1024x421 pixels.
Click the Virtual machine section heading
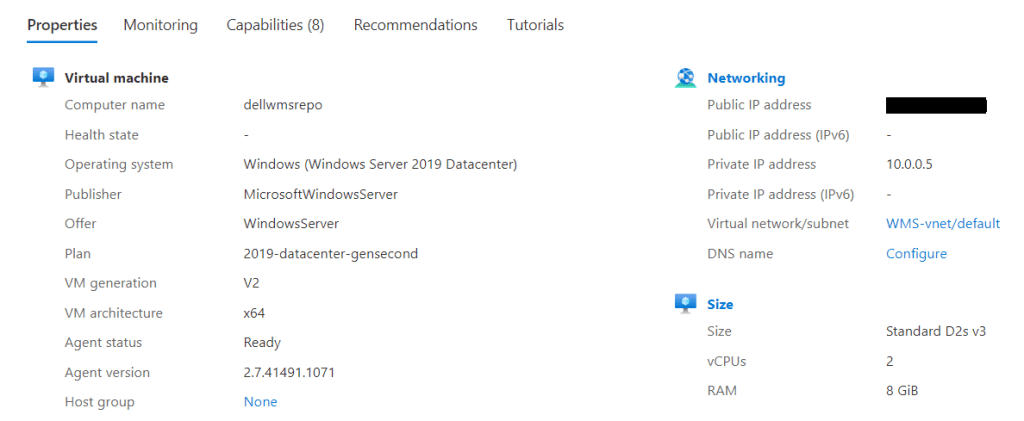116,78
